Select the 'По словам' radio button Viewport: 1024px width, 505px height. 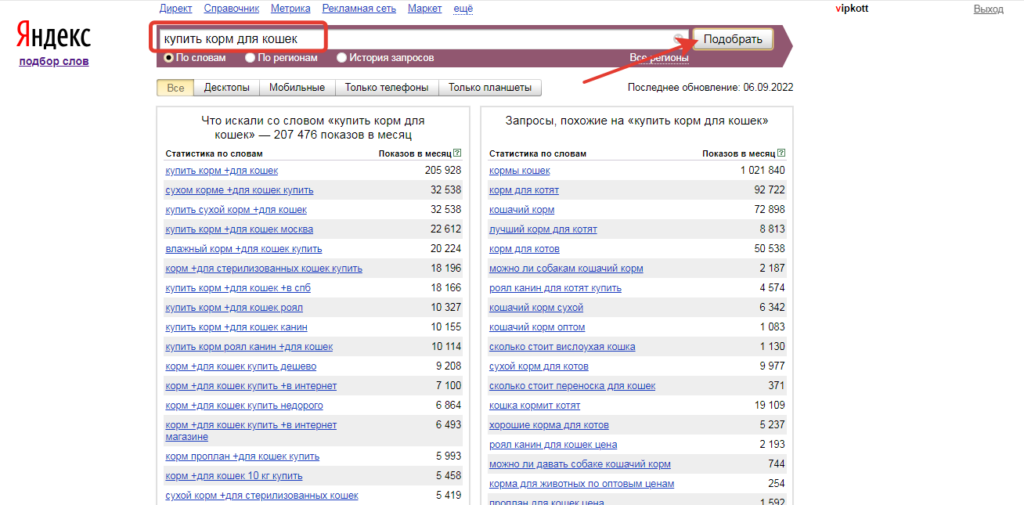169,58
